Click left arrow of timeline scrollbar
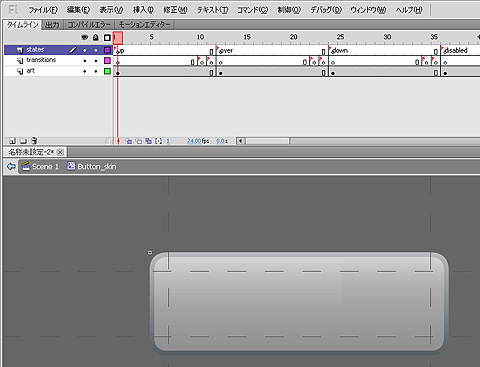 pos(241,141)
